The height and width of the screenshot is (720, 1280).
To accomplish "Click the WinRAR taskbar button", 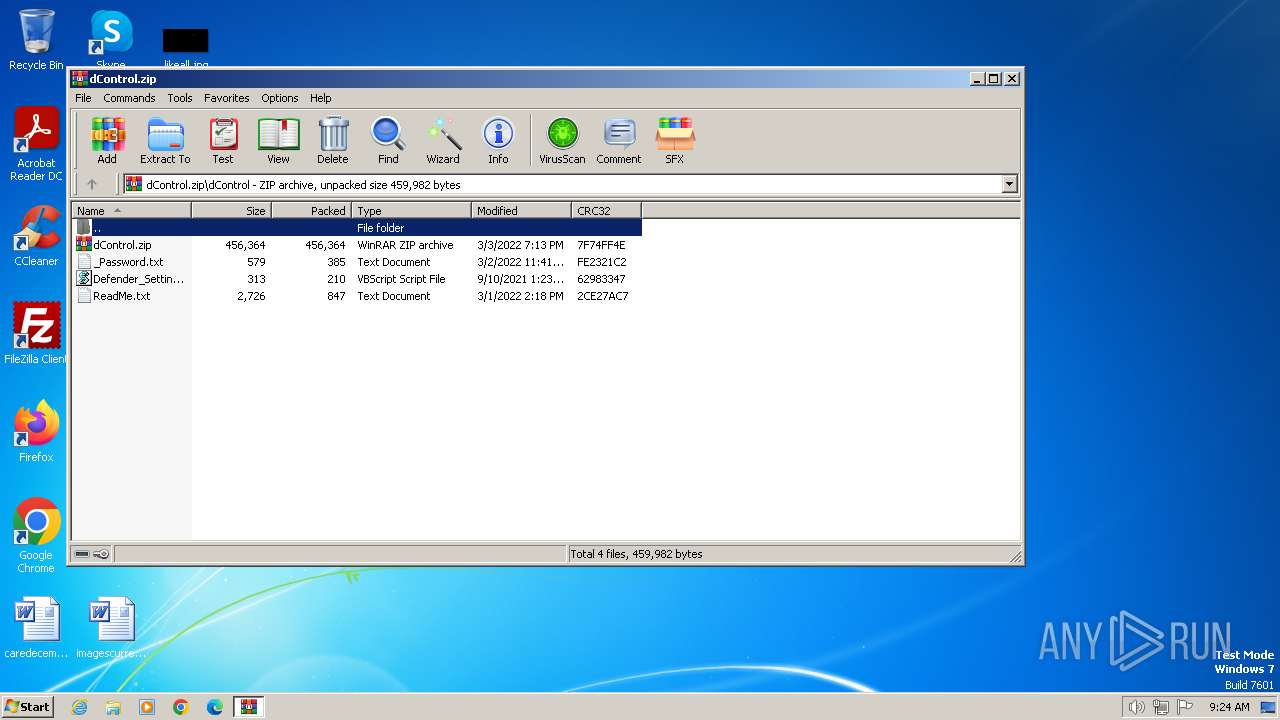I will (248, 707).
